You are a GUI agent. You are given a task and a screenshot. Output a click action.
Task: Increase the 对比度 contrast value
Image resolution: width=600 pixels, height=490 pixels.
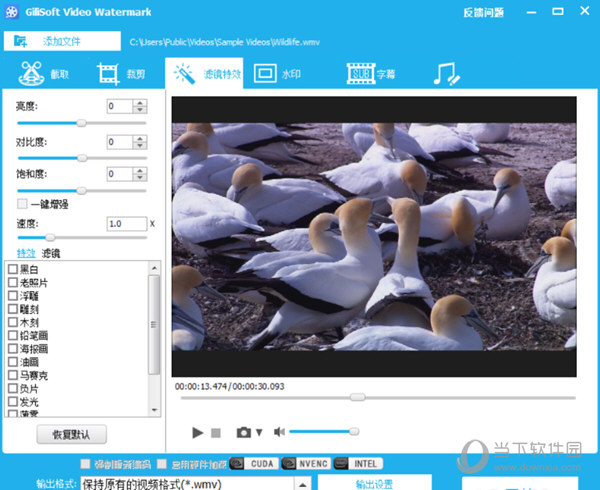click(140, 139)
